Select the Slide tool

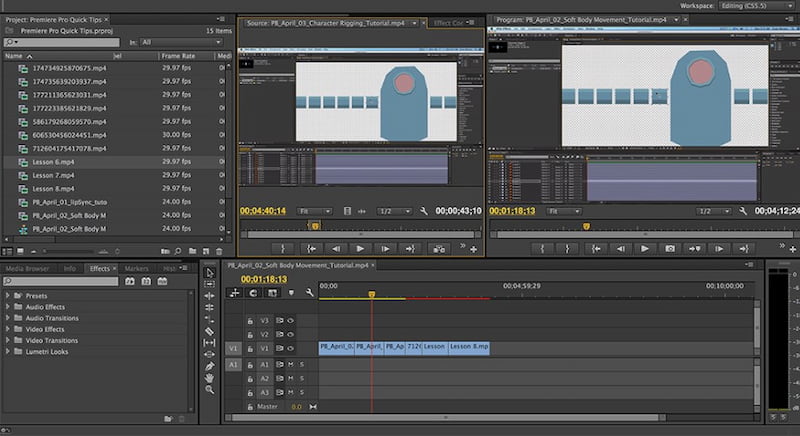point(209,354)
